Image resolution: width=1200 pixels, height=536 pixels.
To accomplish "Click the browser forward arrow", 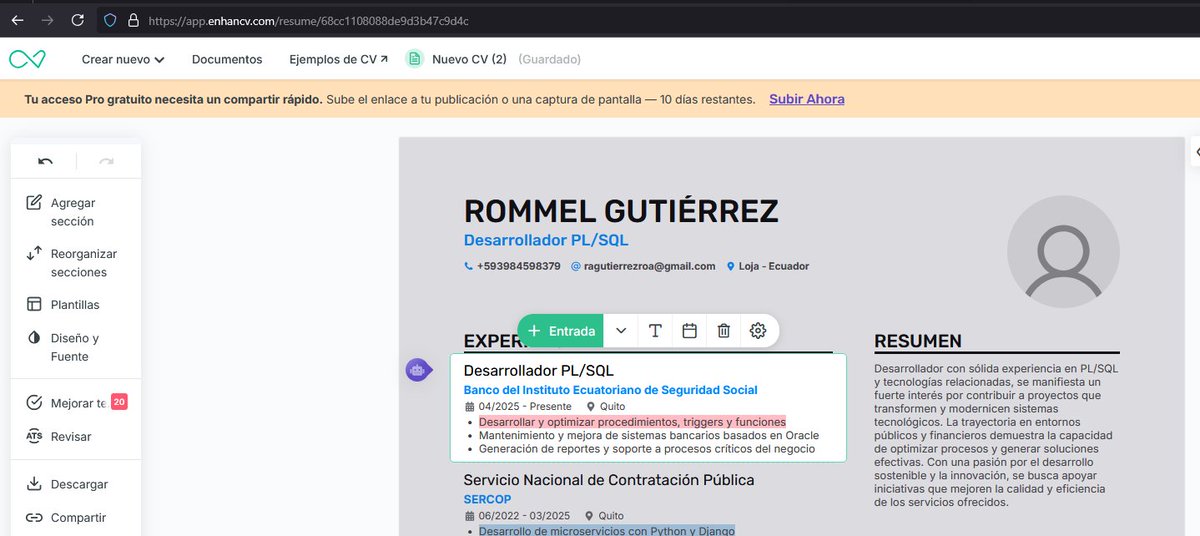I will pos(47,20).
